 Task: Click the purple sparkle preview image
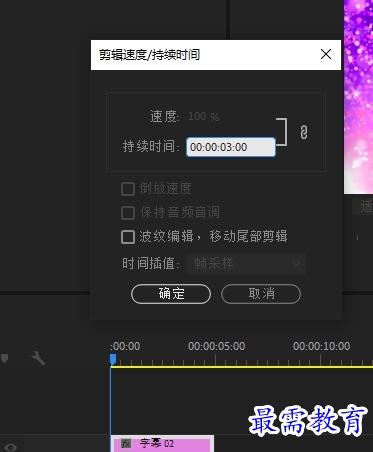pyautogui.click(x=358, y=97)
